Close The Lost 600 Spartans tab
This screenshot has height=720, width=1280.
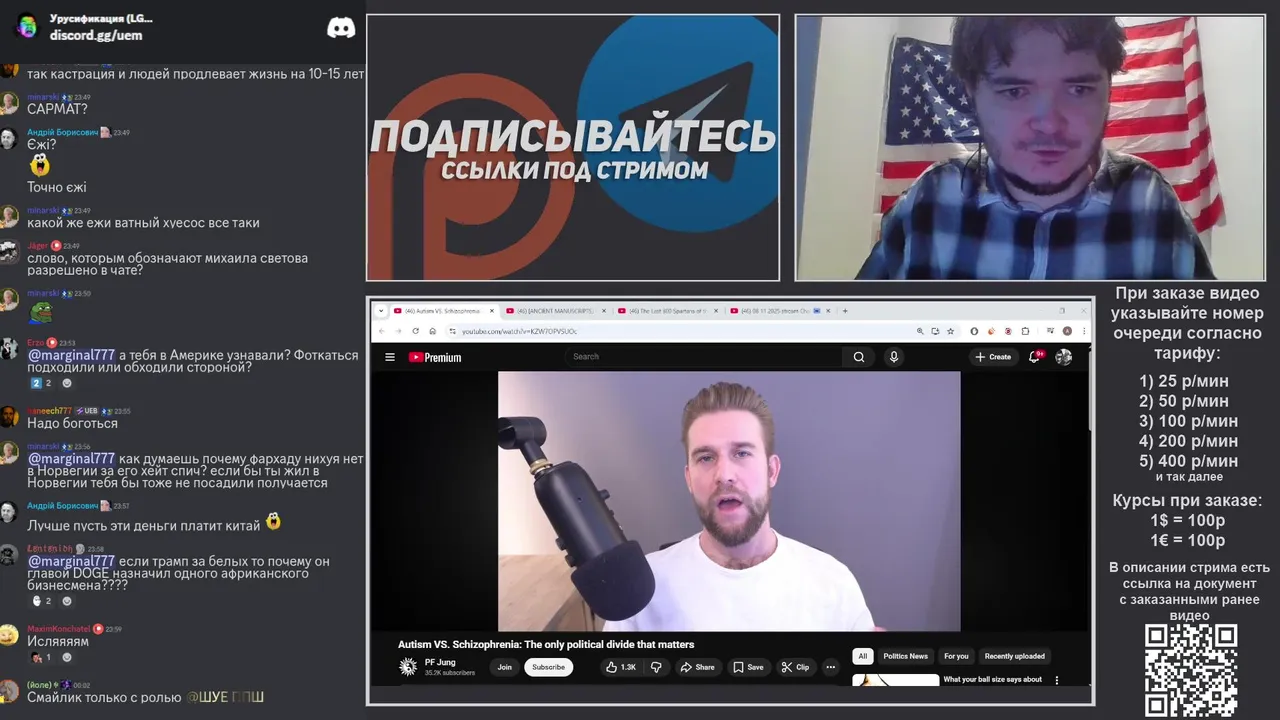click(x=714, y=311)
